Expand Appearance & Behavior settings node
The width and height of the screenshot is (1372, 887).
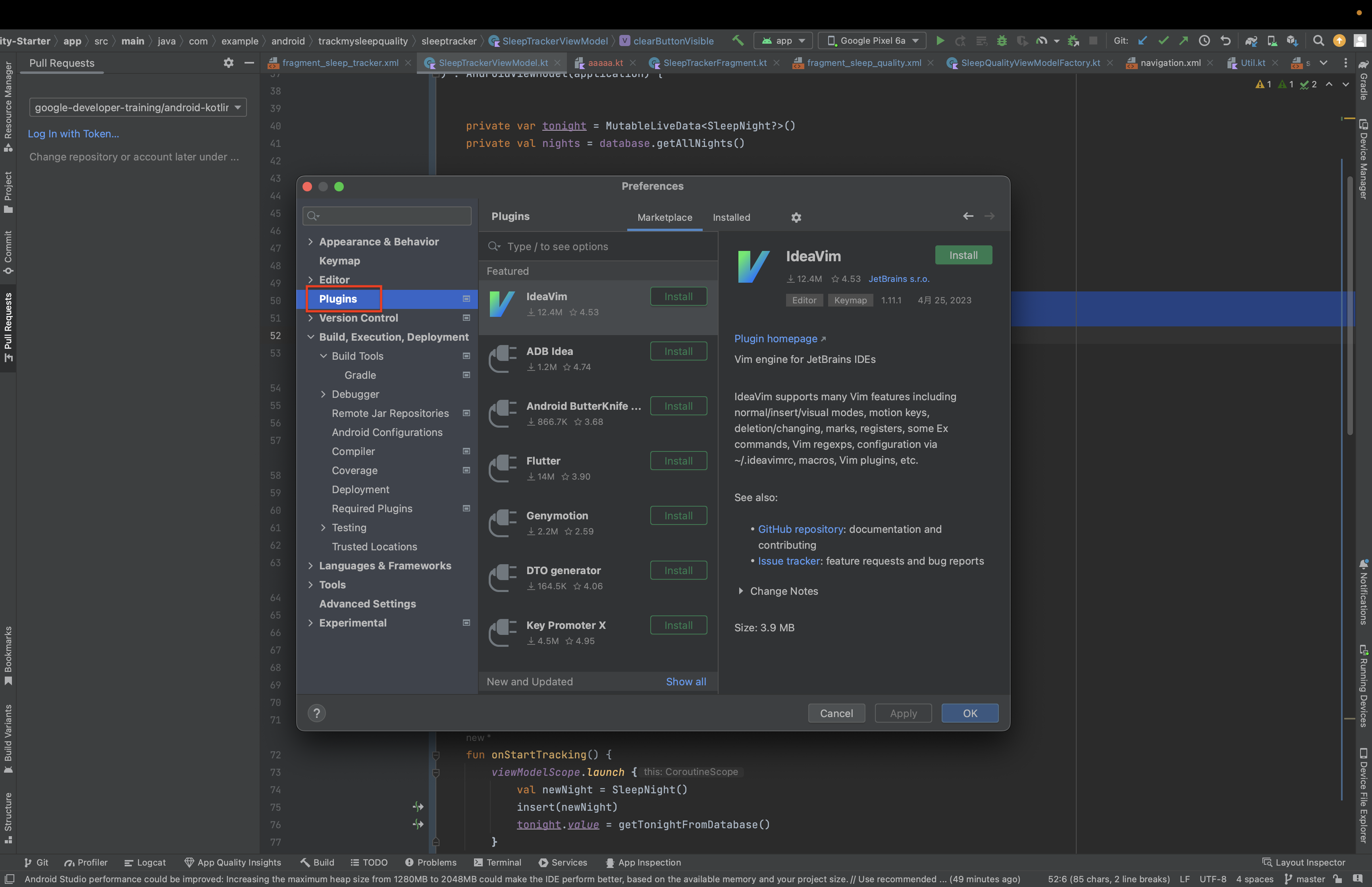click(311, 242)
